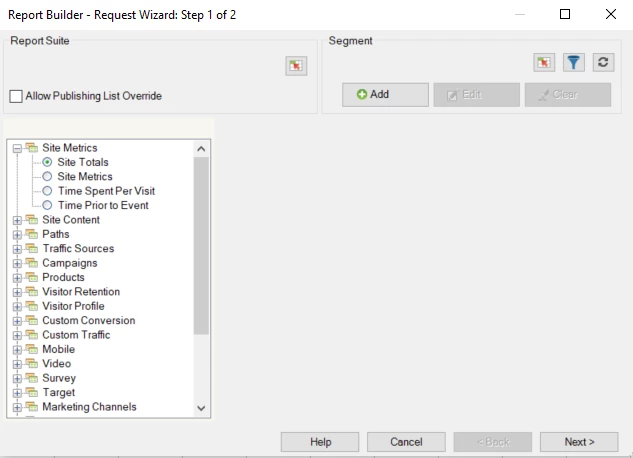Image resolution: width=633 pixels, height=458 pixels.
Task: Click the tree scrollbar down arrow
Action: tap(201, 408)
